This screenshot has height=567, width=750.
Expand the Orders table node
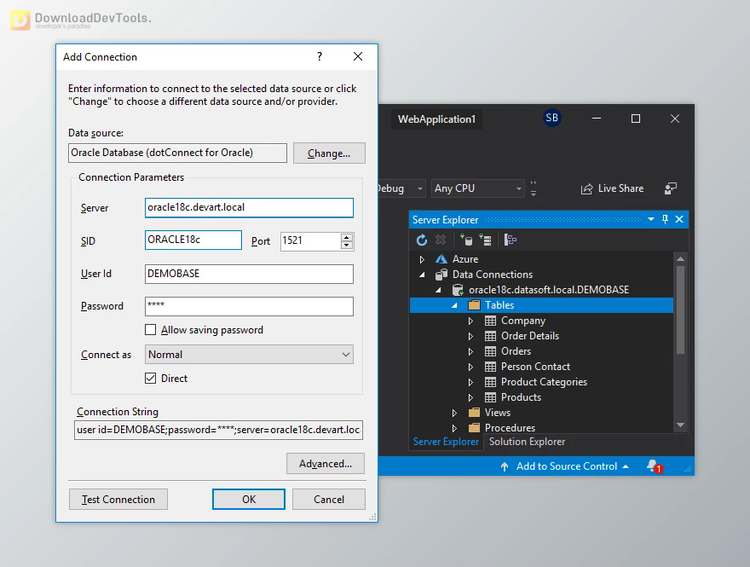click(471, 351)
